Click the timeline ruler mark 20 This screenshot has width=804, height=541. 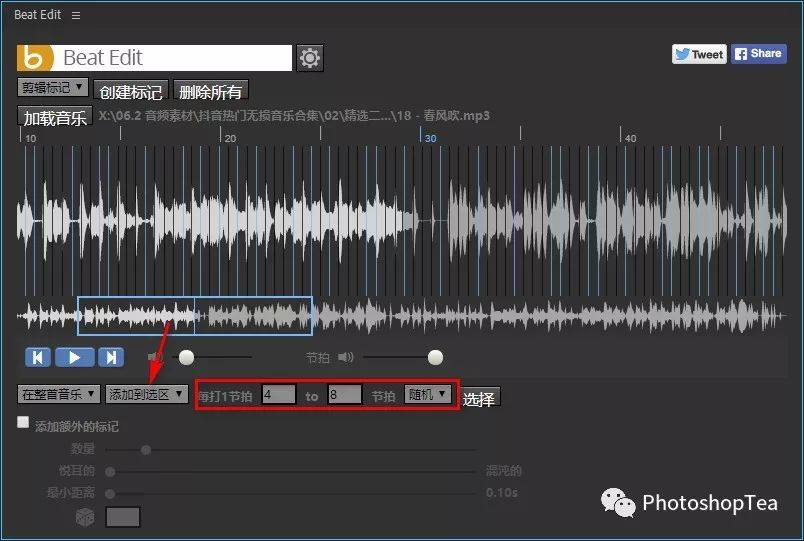click(231, 138)
